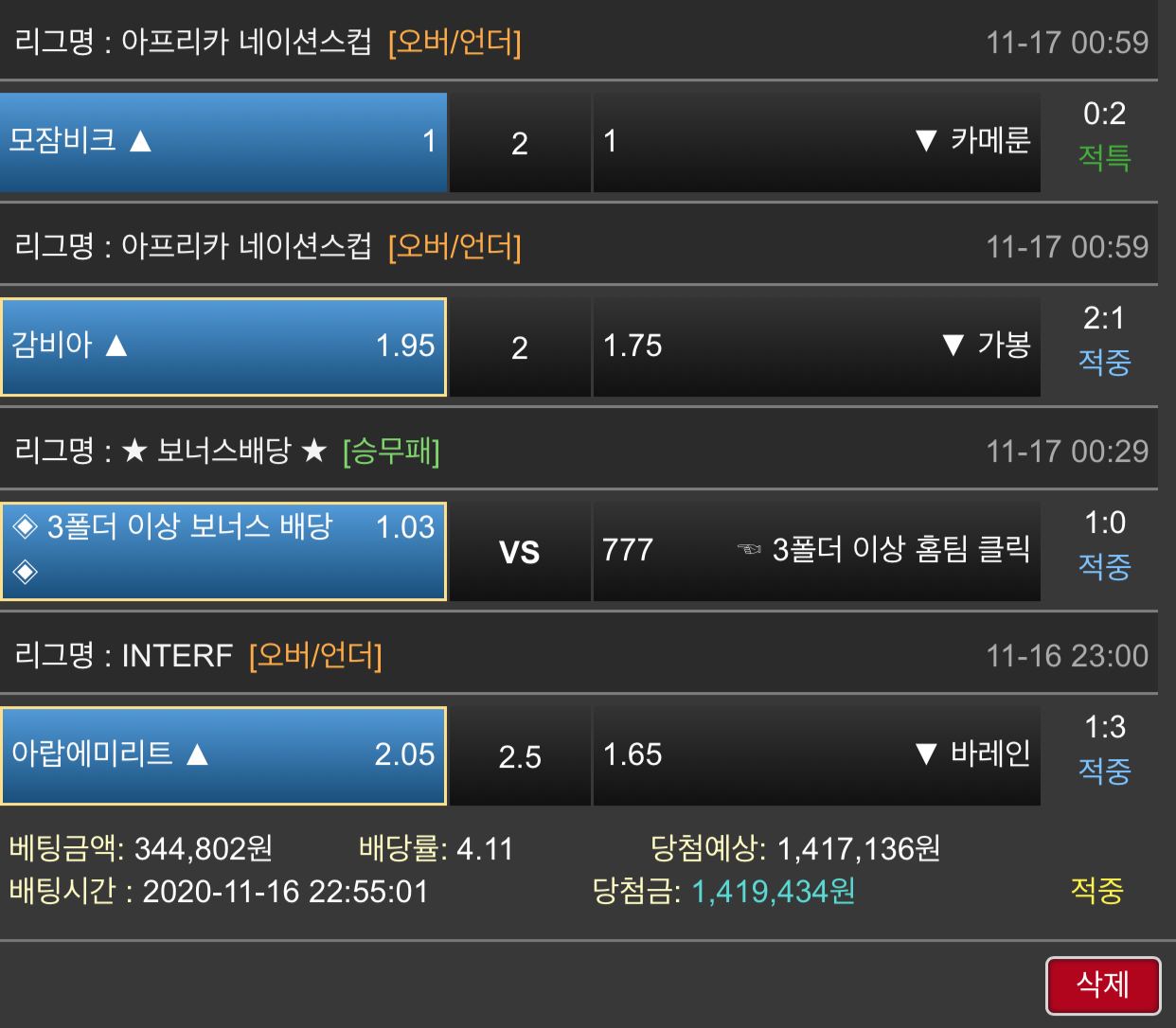Click the 적특 result status of first match
This screenshot has height=1028, width=1176.
[x=1104, y=156]
